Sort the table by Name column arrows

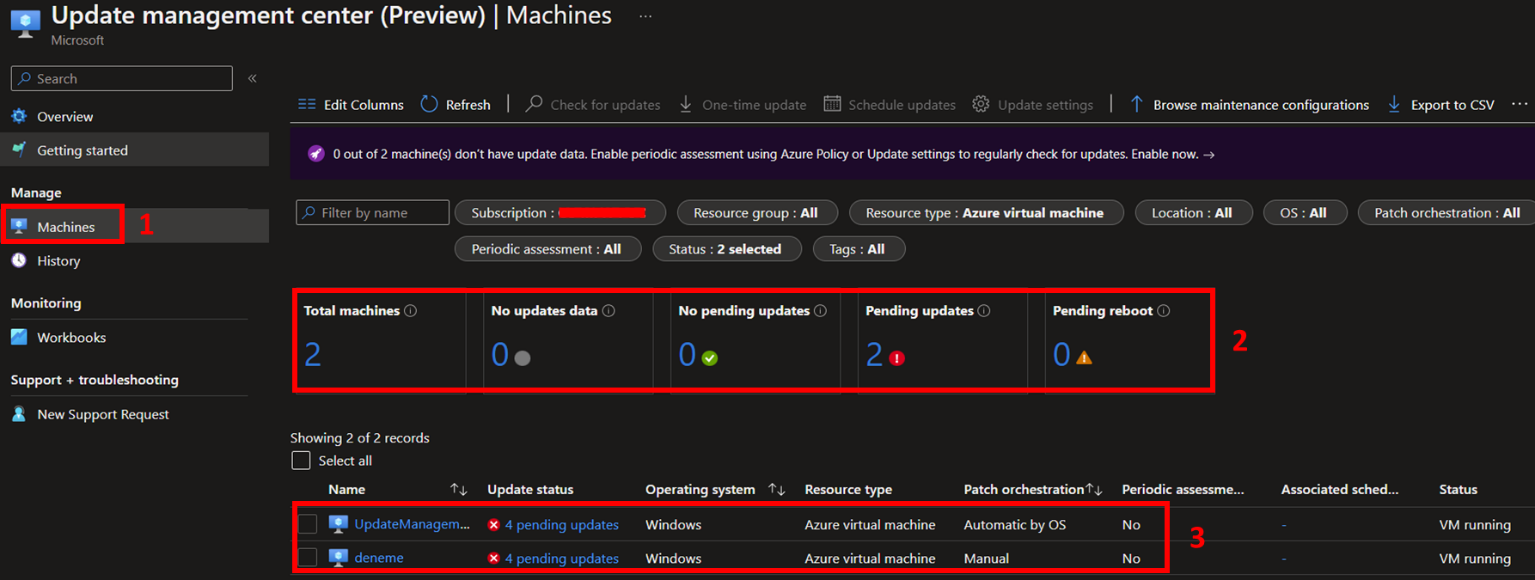click(x=458, y=489)
